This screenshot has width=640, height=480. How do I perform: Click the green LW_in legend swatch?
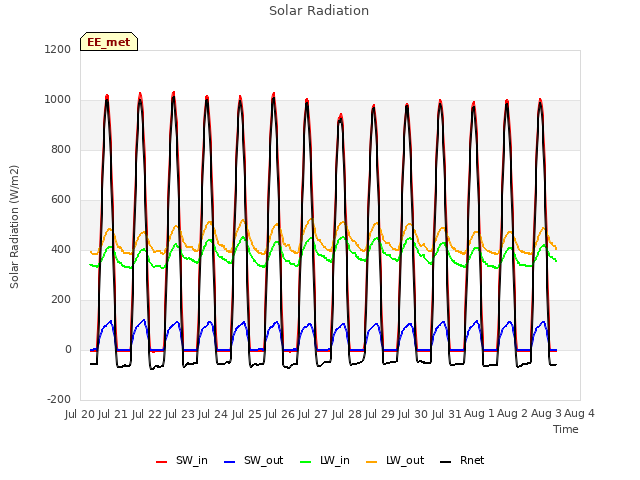tap(306, 462)
